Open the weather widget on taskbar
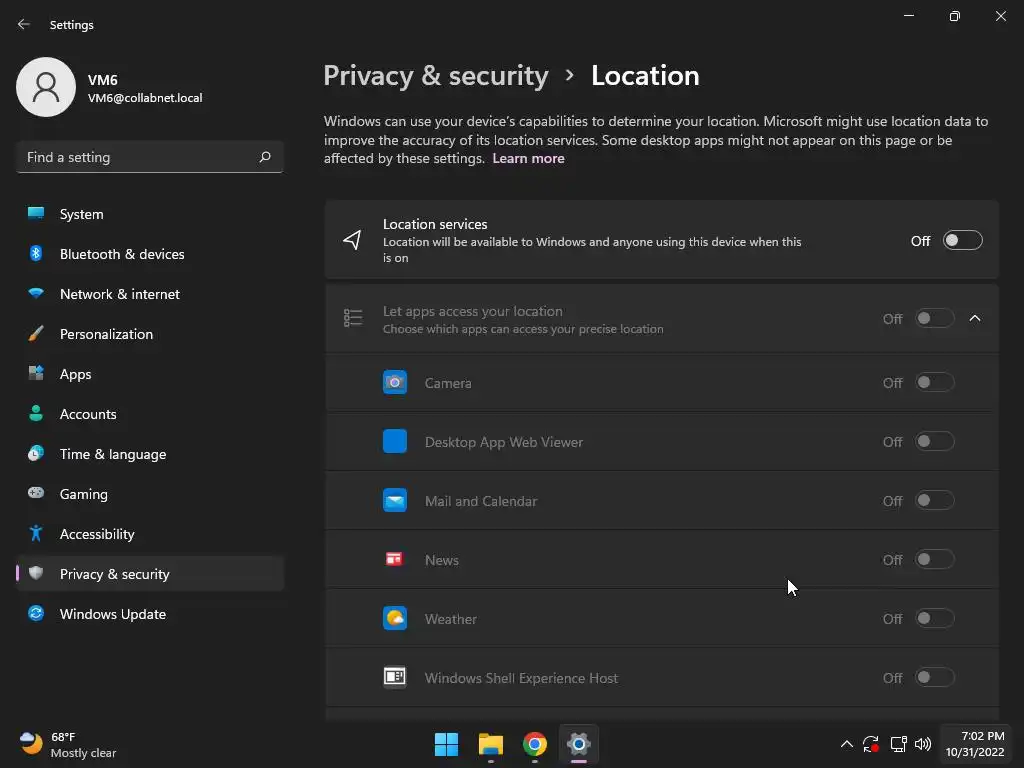This screenshot has height=768, width=1024. point(68,744)
